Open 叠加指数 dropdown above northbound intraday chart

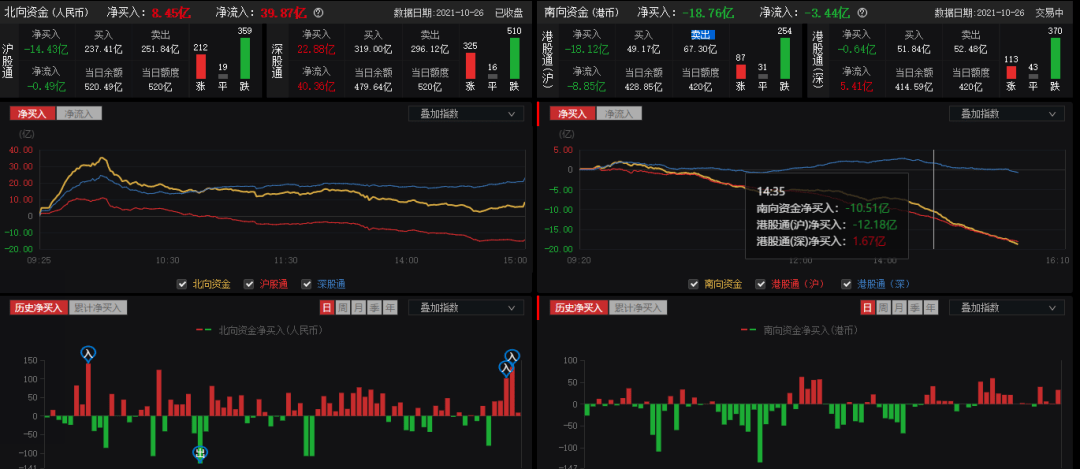point(466,114)
